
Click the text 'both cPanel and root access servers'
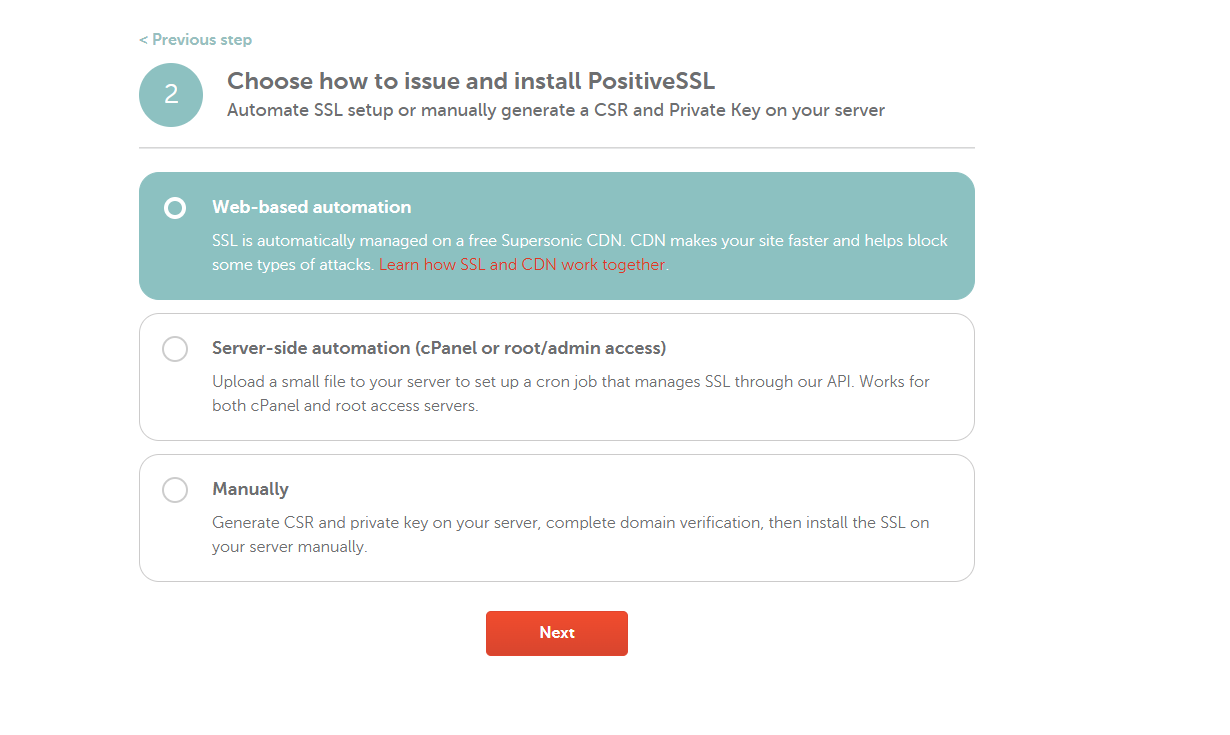pos(345,407)
